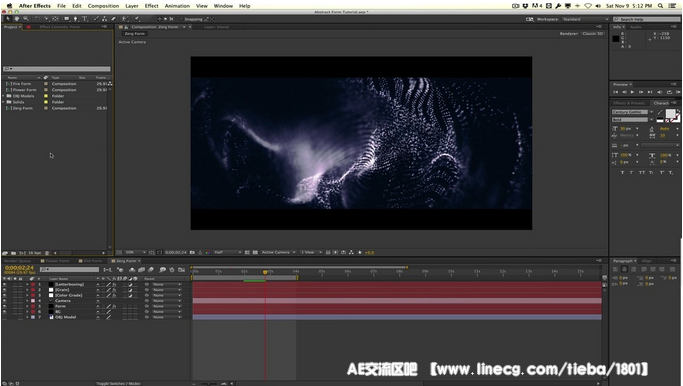Open the Composition menu
This screenshot has width=683, height=386.
point(103,6)
